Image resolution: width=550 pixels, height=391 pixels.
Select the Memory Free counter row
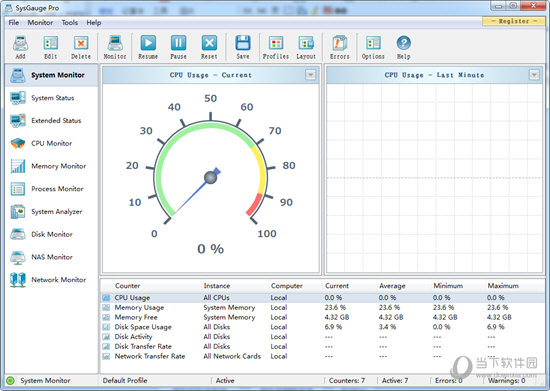323,317
